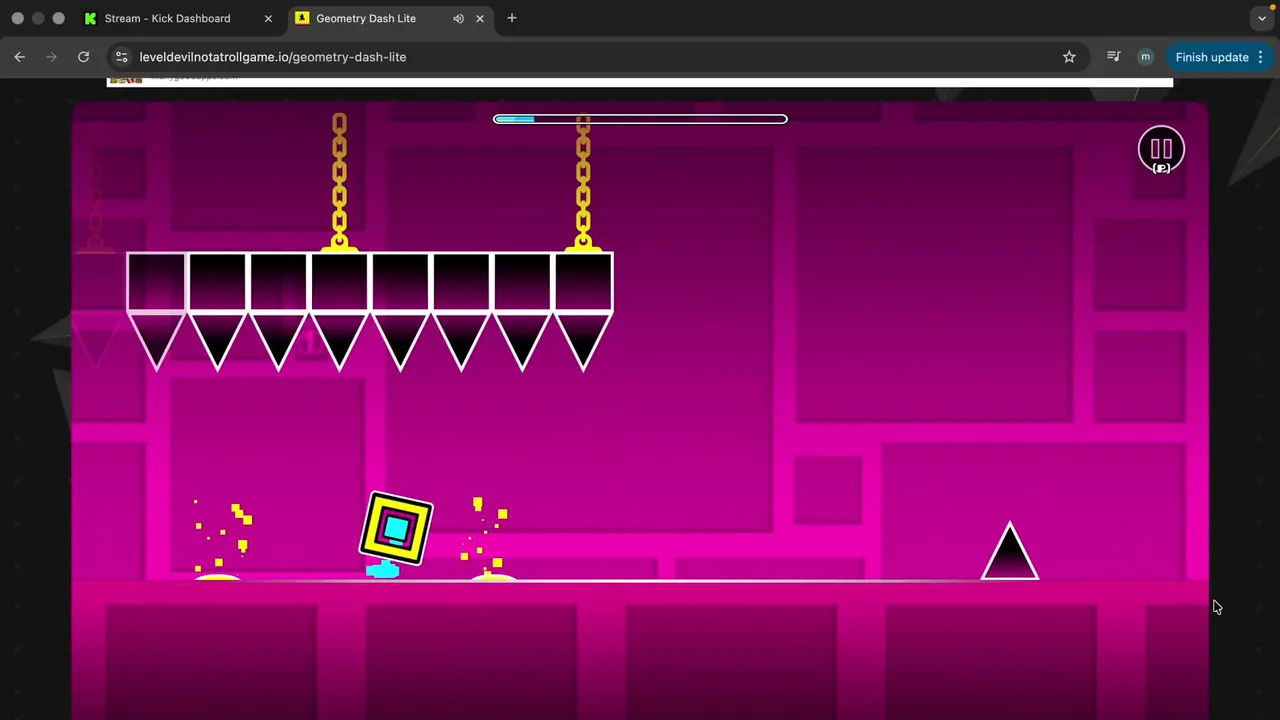Reload the current page
Viewport: 1280px width, 720px height.
point(84,57)
